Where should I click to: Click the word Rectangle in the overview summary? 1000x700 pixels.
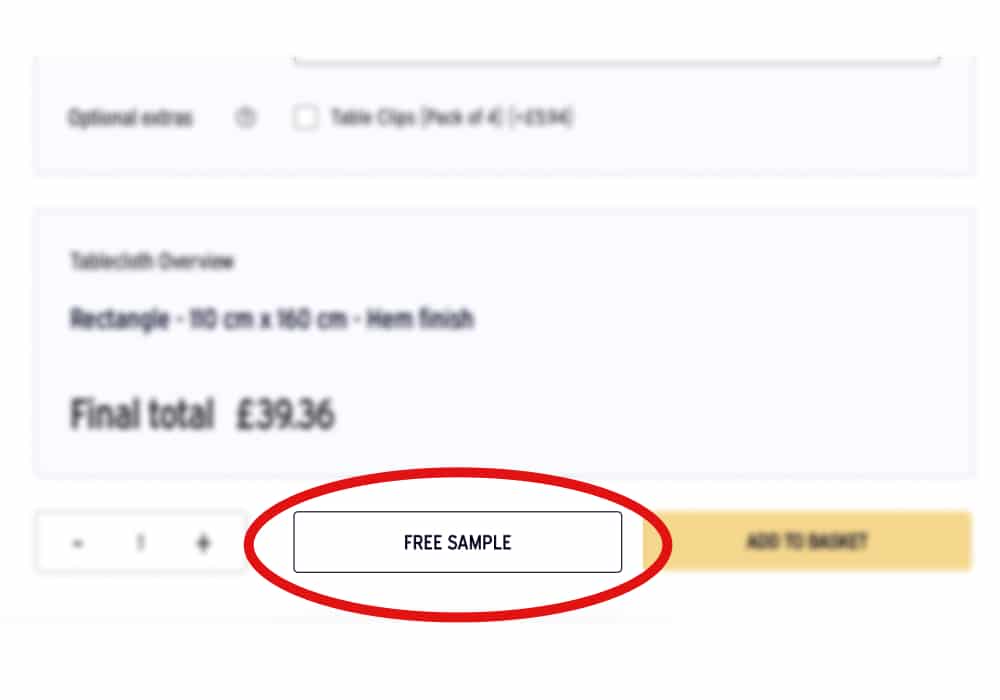point(119,318)
